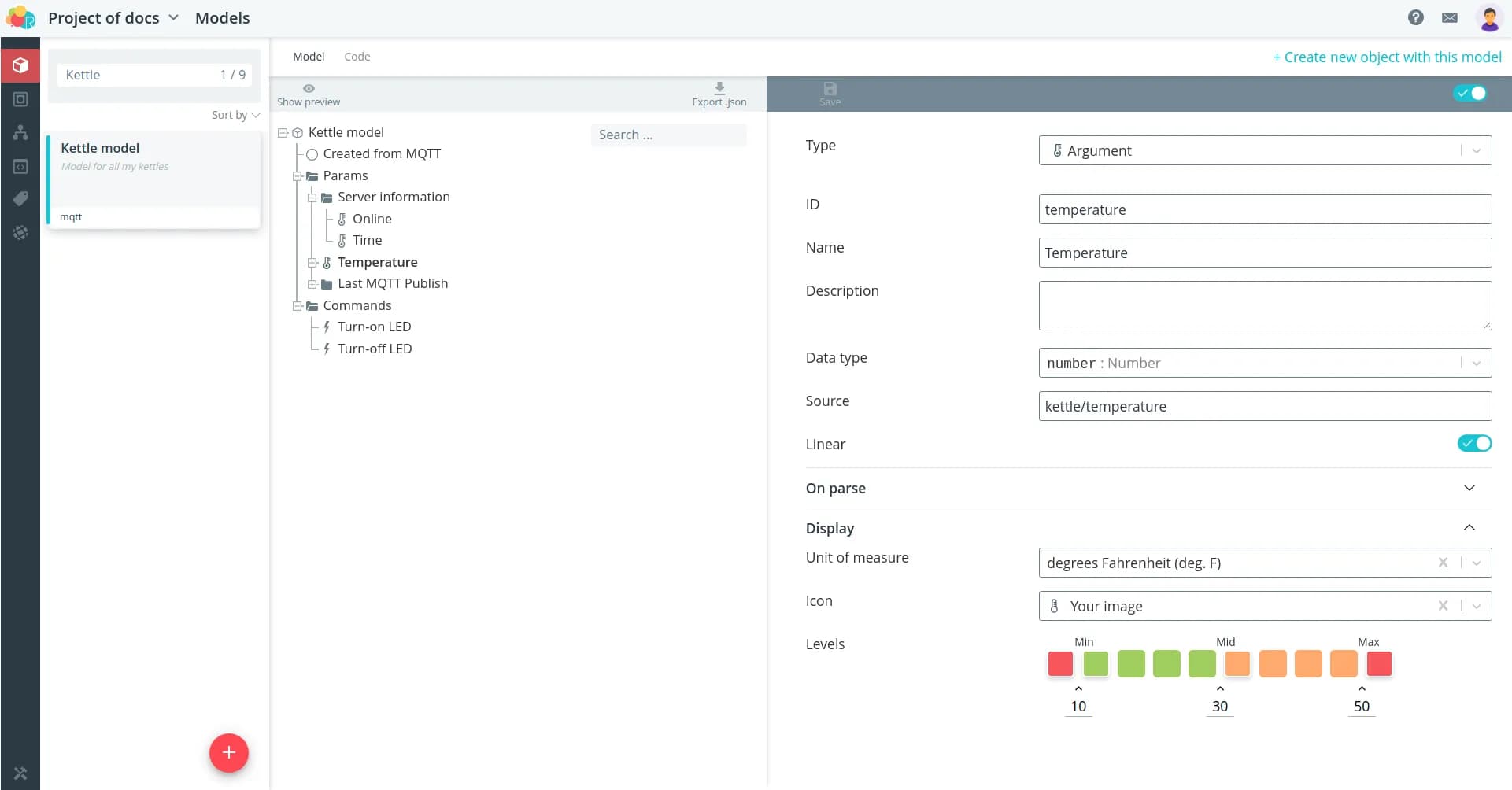Open the mail envelope icon
Image resolution: width=1512 pixels, height=790 pixels.
coord(1449,17)
